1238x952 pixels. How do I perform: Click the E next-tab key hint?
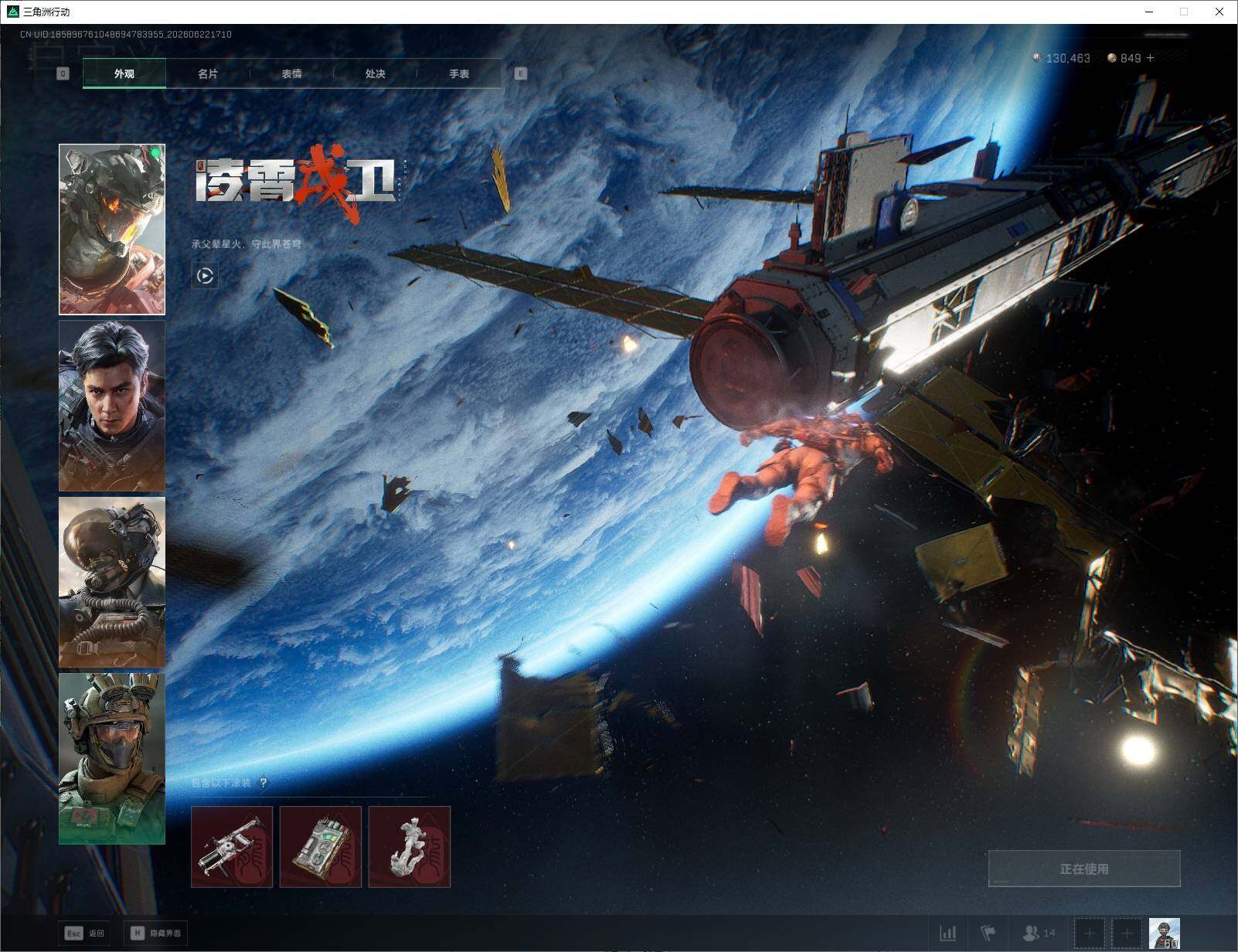521,73
